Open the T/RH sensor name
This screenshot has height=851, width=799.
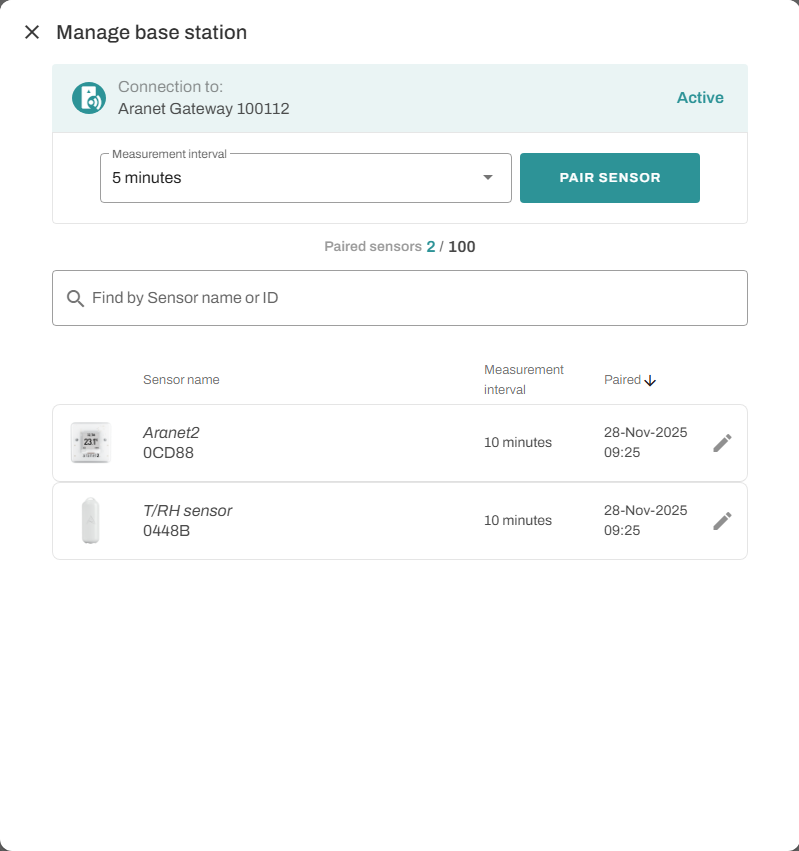point(187,511)
